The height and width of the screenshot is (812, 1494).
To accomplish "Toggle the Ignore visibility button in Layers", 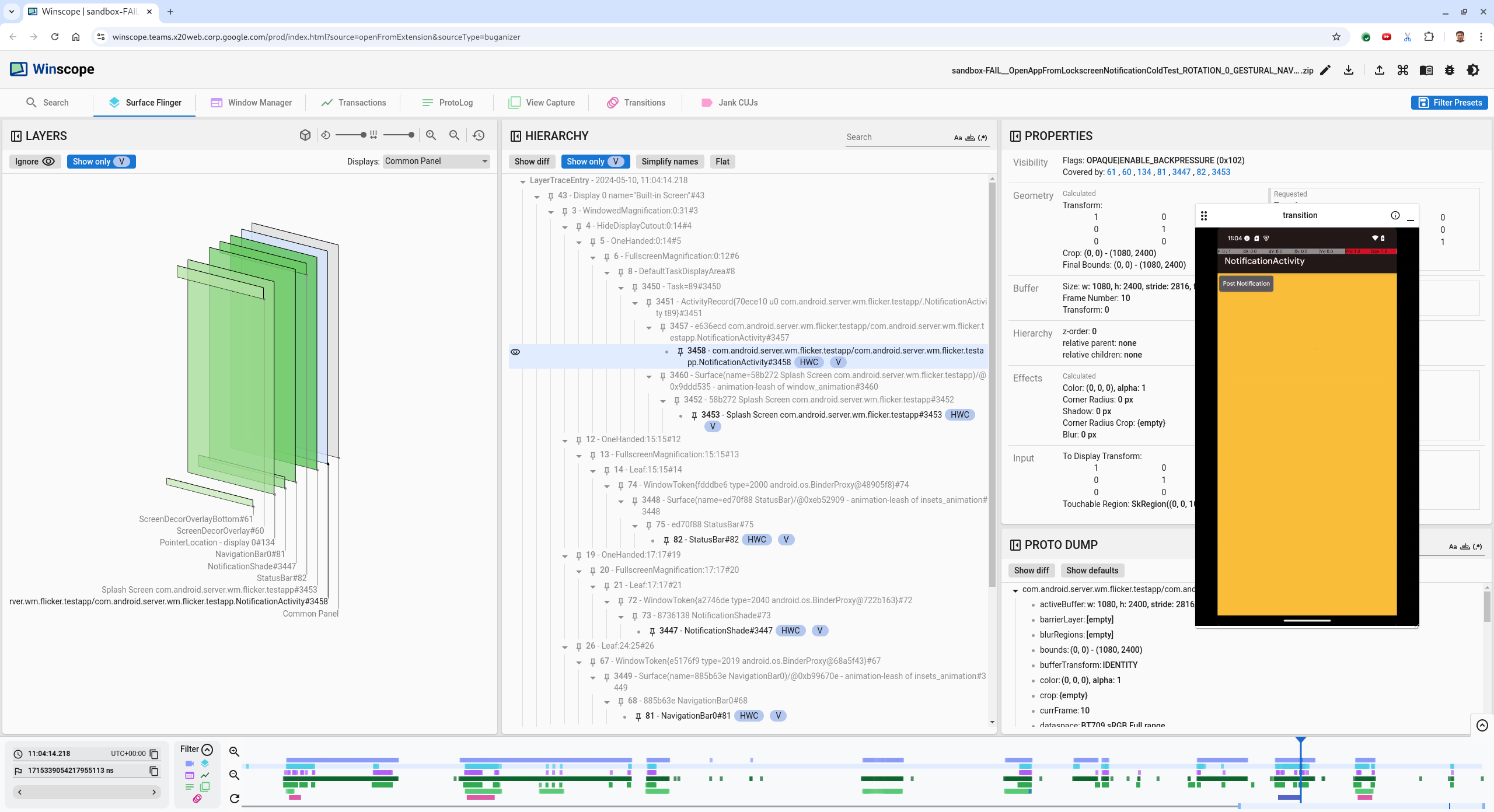I will pyautogui.click(x=34, y=162).
